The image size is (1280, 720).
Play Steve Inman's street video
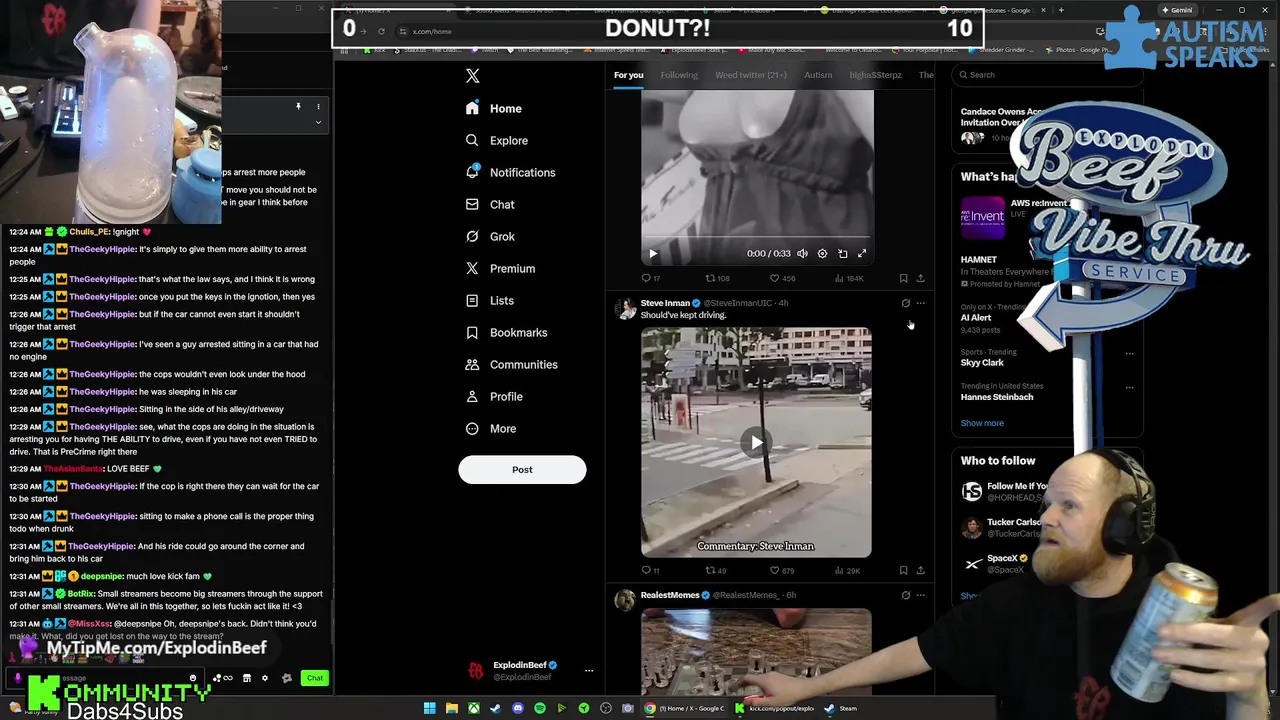[756, 442]
